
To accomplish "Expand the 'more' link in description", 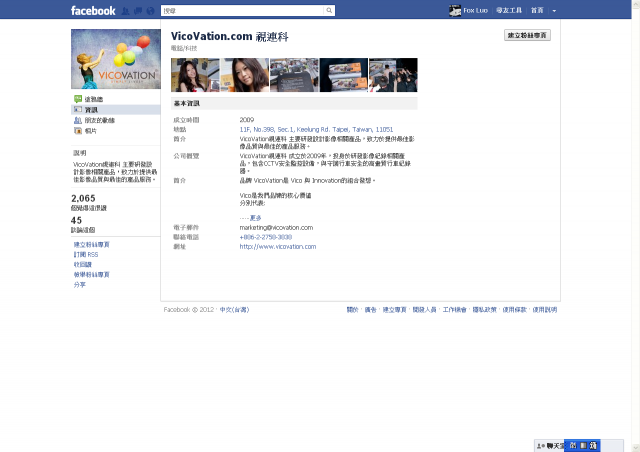I will pos(256,218).
